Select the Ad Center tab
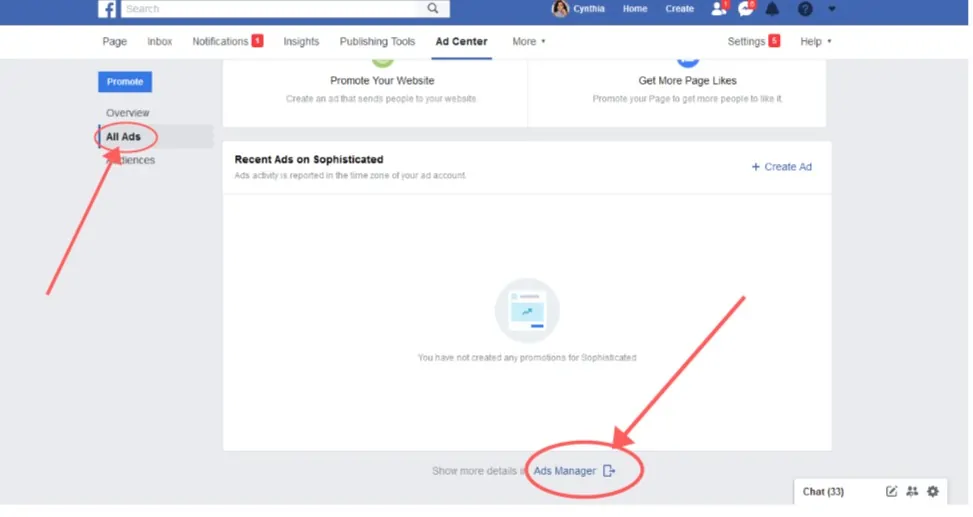 click(461, 42)
